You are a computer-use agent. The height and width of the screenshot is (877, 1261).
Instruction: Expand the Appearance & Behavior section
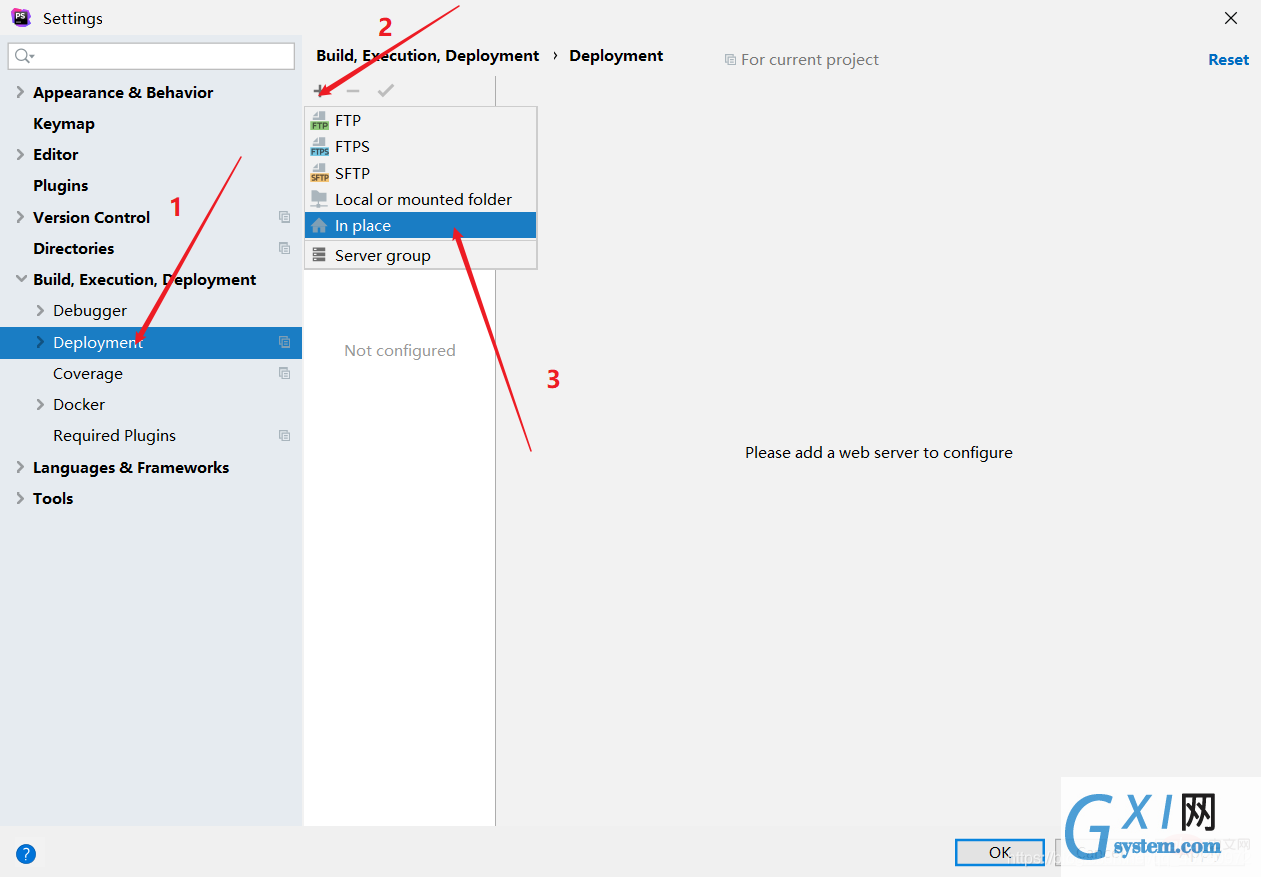click(x=20, y=92)
